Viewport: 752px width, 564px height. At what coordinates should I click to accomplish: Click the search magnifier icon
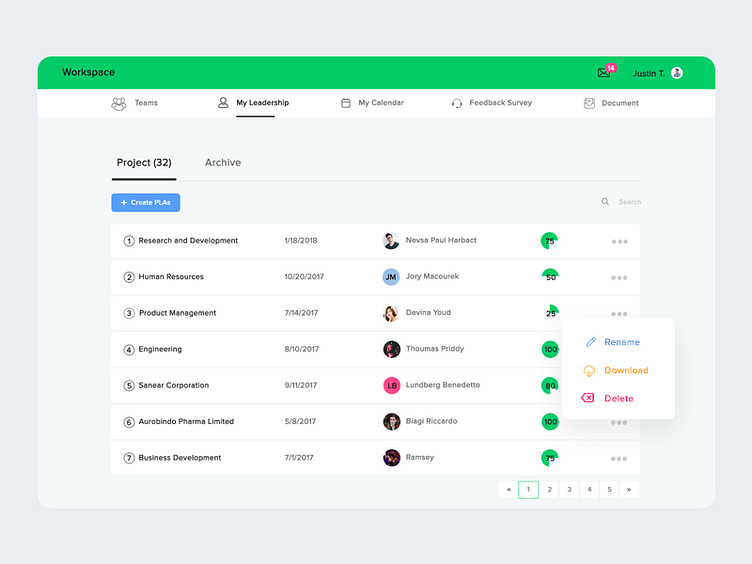[x=605, y=202]
